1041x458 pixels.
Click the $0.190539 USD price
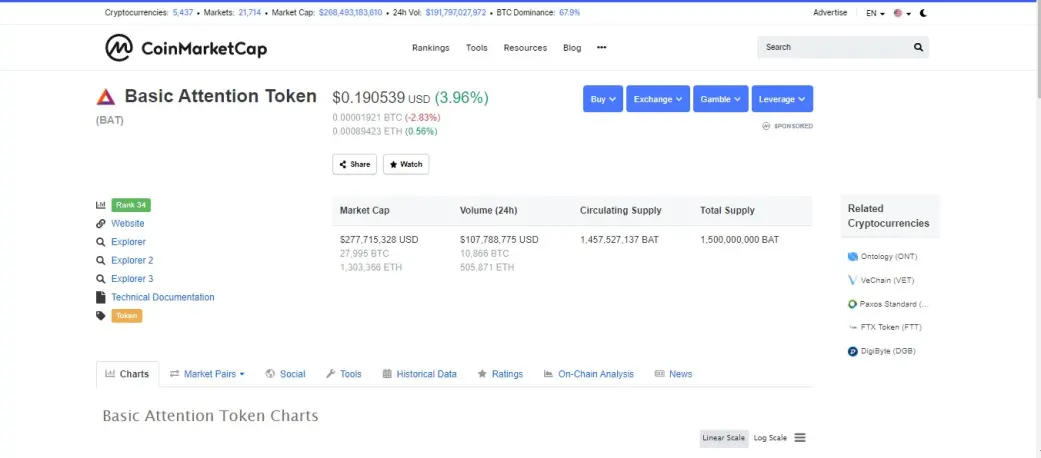381,98
